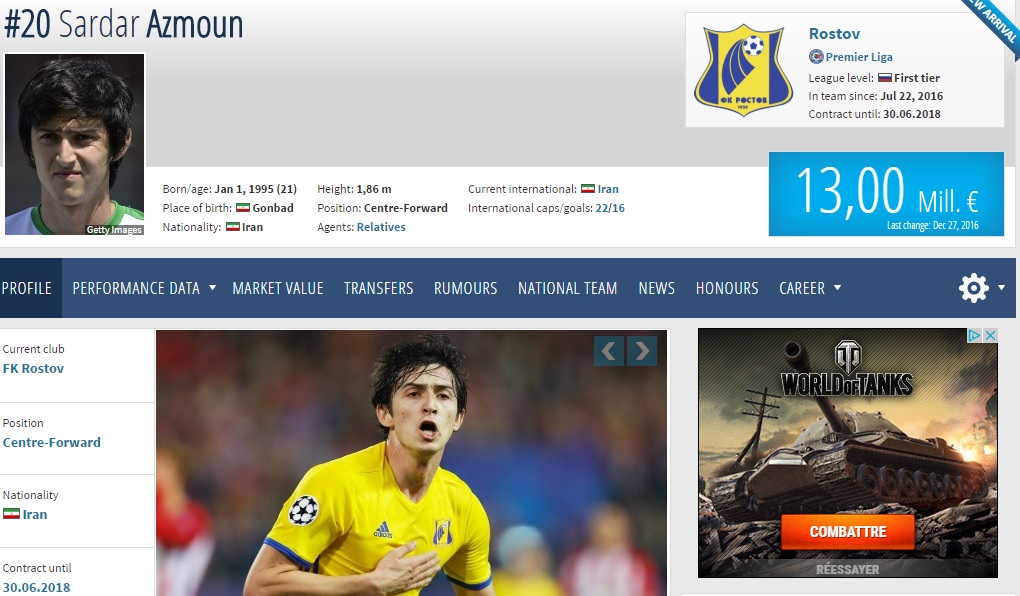Click the AdChoices info icon
1020x596 pixels.
974,336
